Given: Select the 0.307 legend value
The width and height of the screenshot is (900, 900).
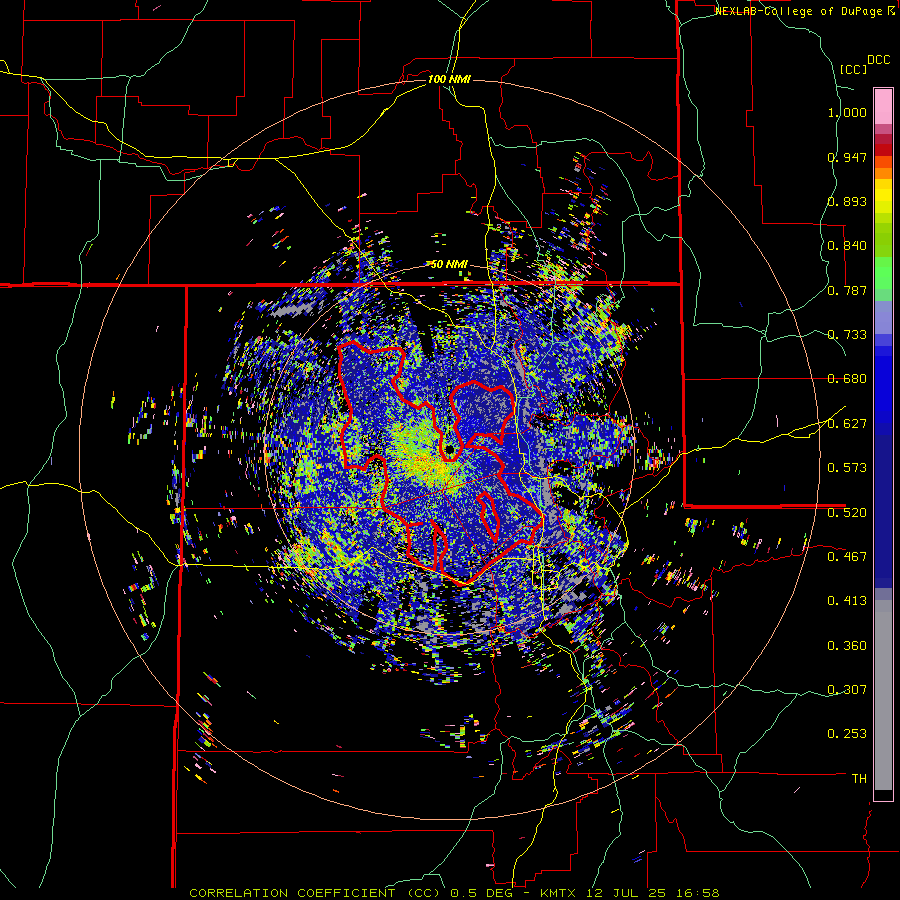Looking at the screenshot, I should tap(847, 689).
